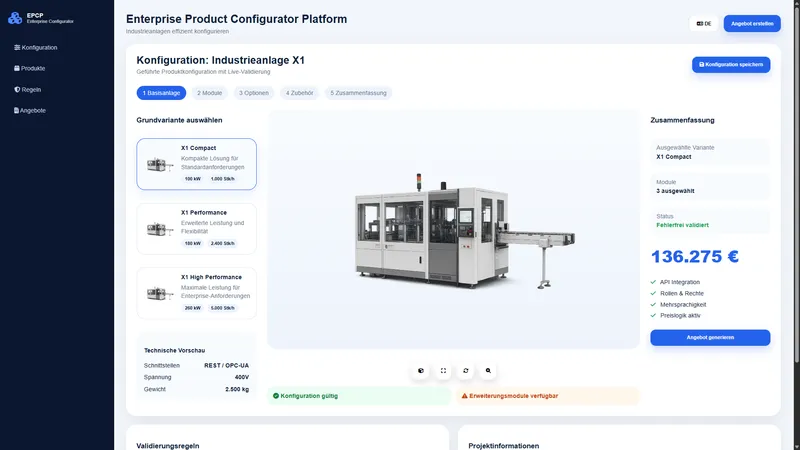Click the EPCP logo icon
The height and width of the screenshot is (450, 800).
[15, 18]
